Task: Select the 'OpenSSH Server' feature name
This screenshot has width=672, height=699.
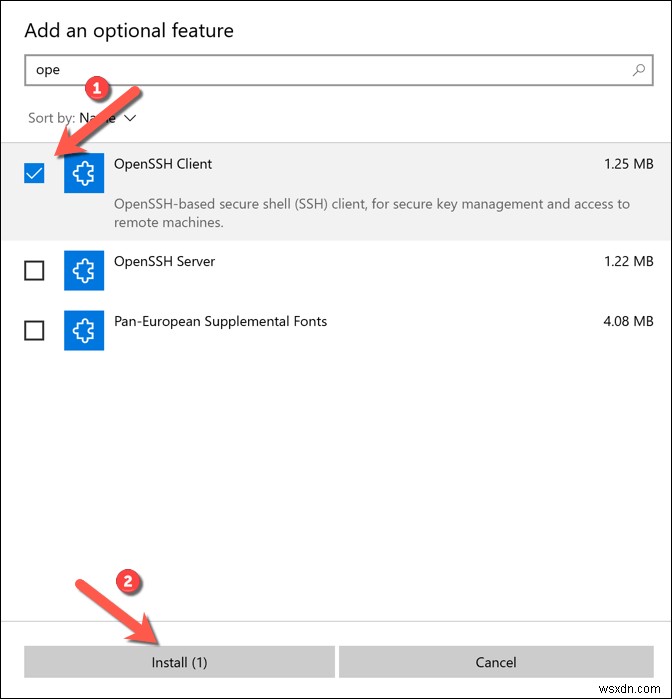Action: pyautogui.click(x=164, y=261)
